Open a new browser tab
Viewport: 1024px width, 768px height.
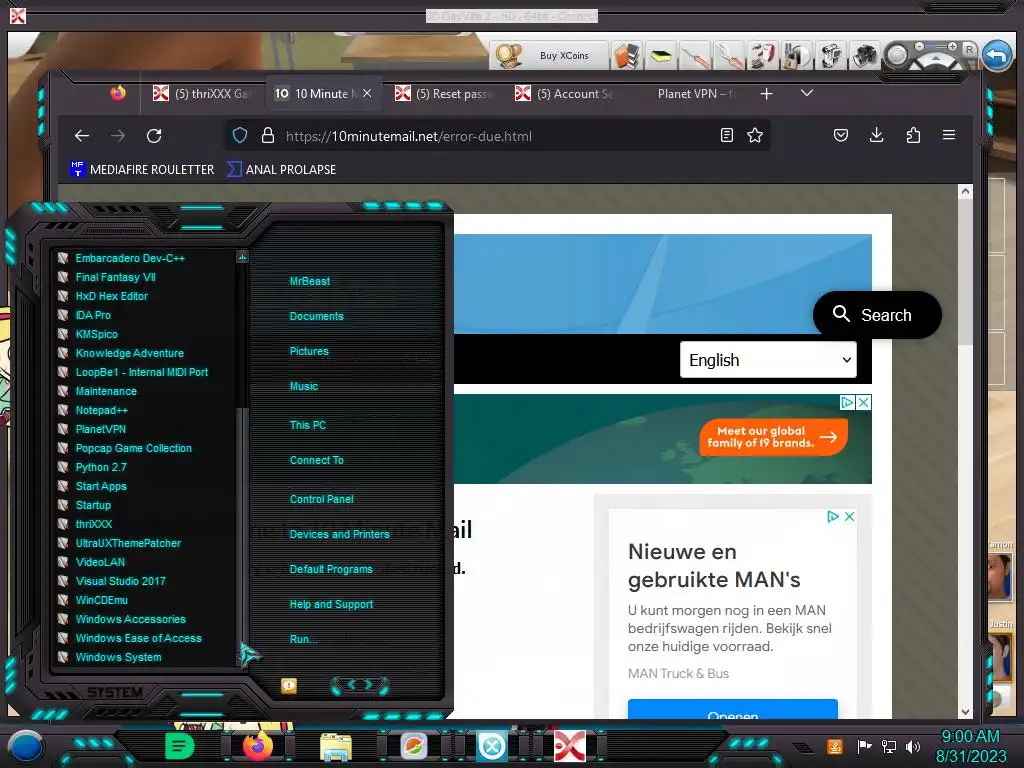766,94
